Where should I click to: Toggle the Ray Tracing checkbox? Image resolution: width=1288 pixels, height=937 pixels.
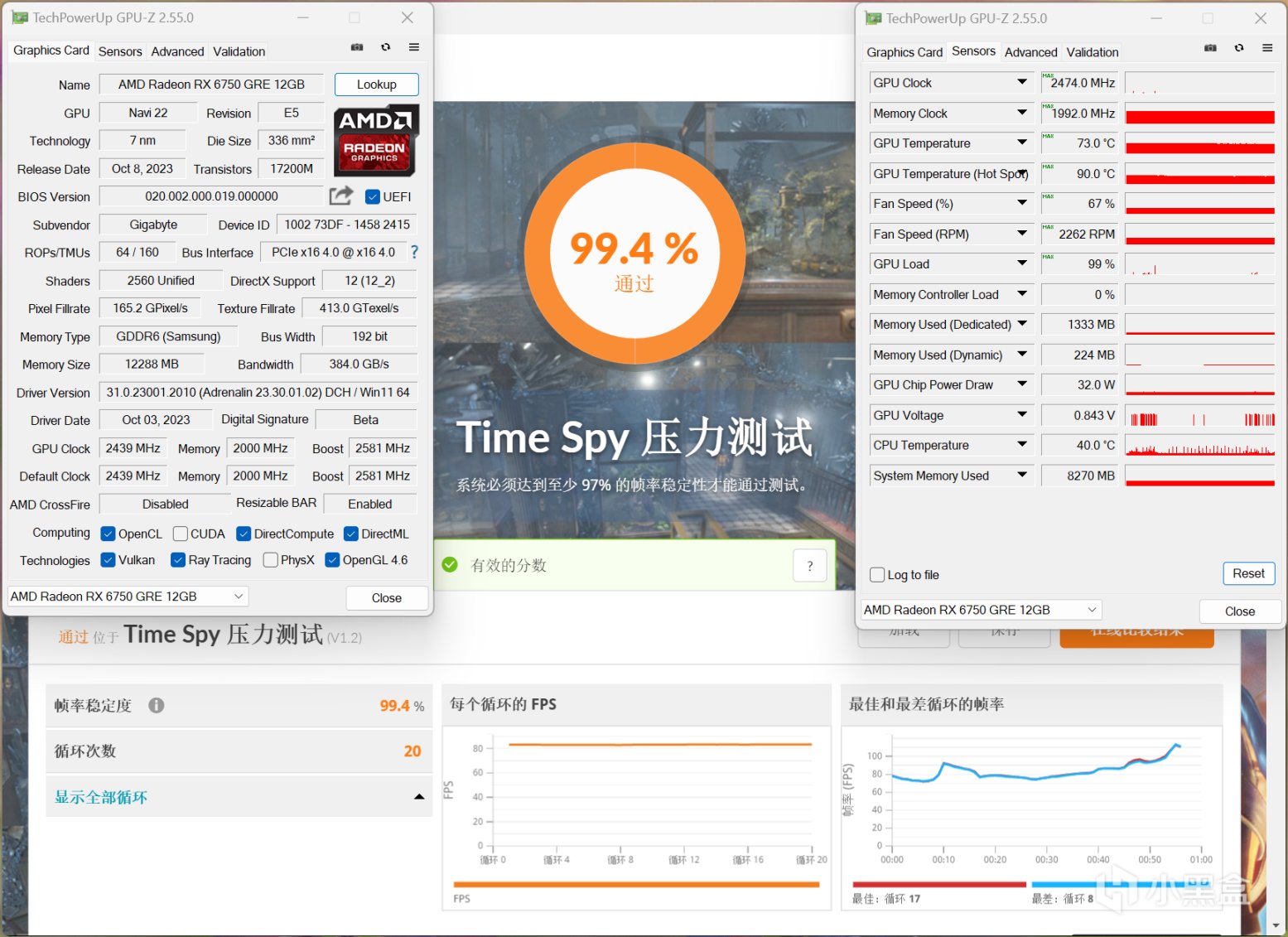(x=177, y=560)
